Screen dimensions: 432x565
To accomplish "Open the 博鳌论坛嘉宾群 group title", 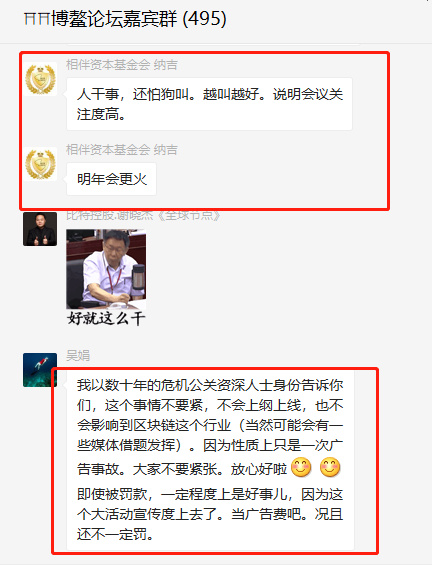I will (x=114, y=18).
